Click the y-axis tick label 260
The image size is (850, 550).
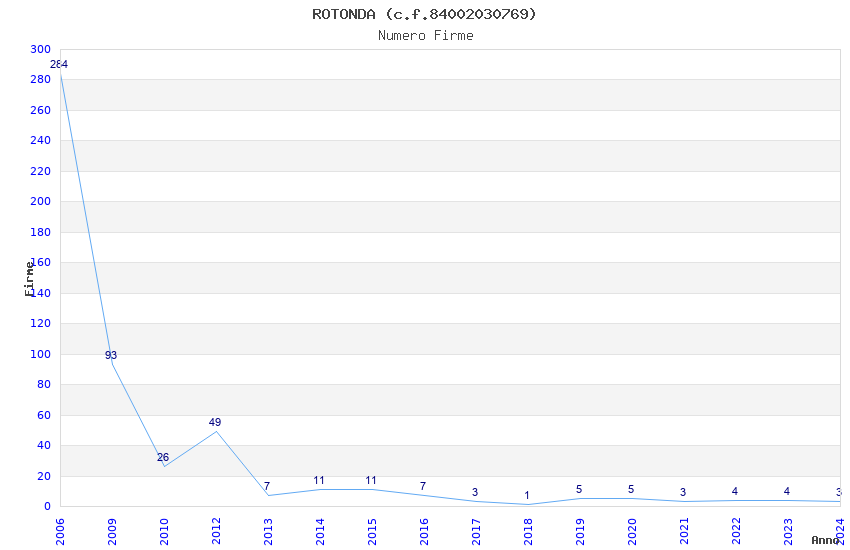pyautogui.click(x=41, y=111)
